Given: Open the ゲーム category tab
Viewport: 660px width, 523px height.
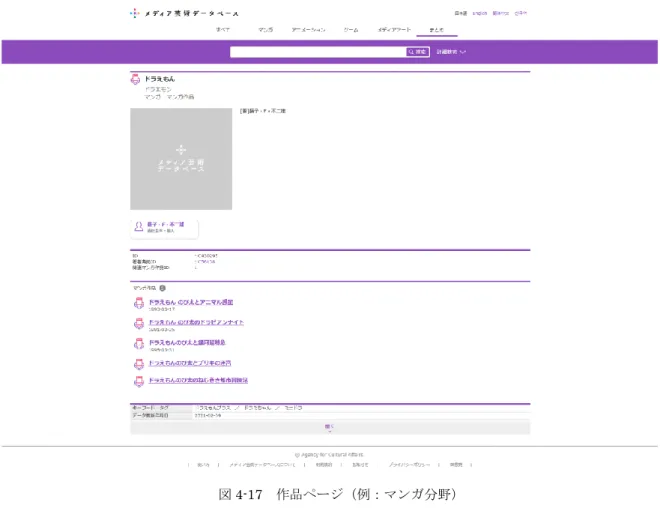Looking at the screenshot, I should tap(351, 30).
